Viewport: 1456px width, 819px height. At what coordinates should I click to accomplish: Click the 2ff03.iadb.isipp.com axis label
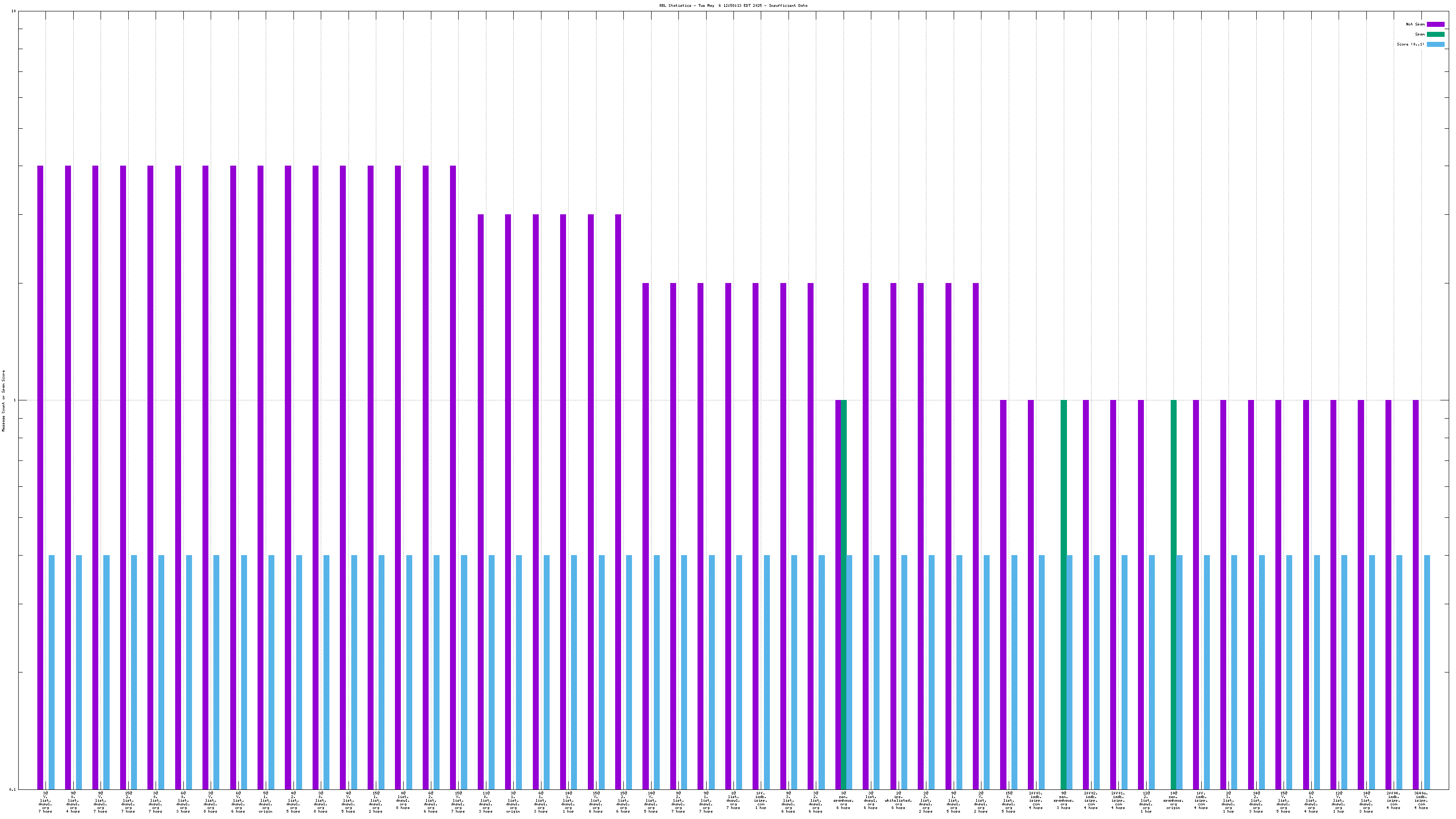[x=1036, y=801]
